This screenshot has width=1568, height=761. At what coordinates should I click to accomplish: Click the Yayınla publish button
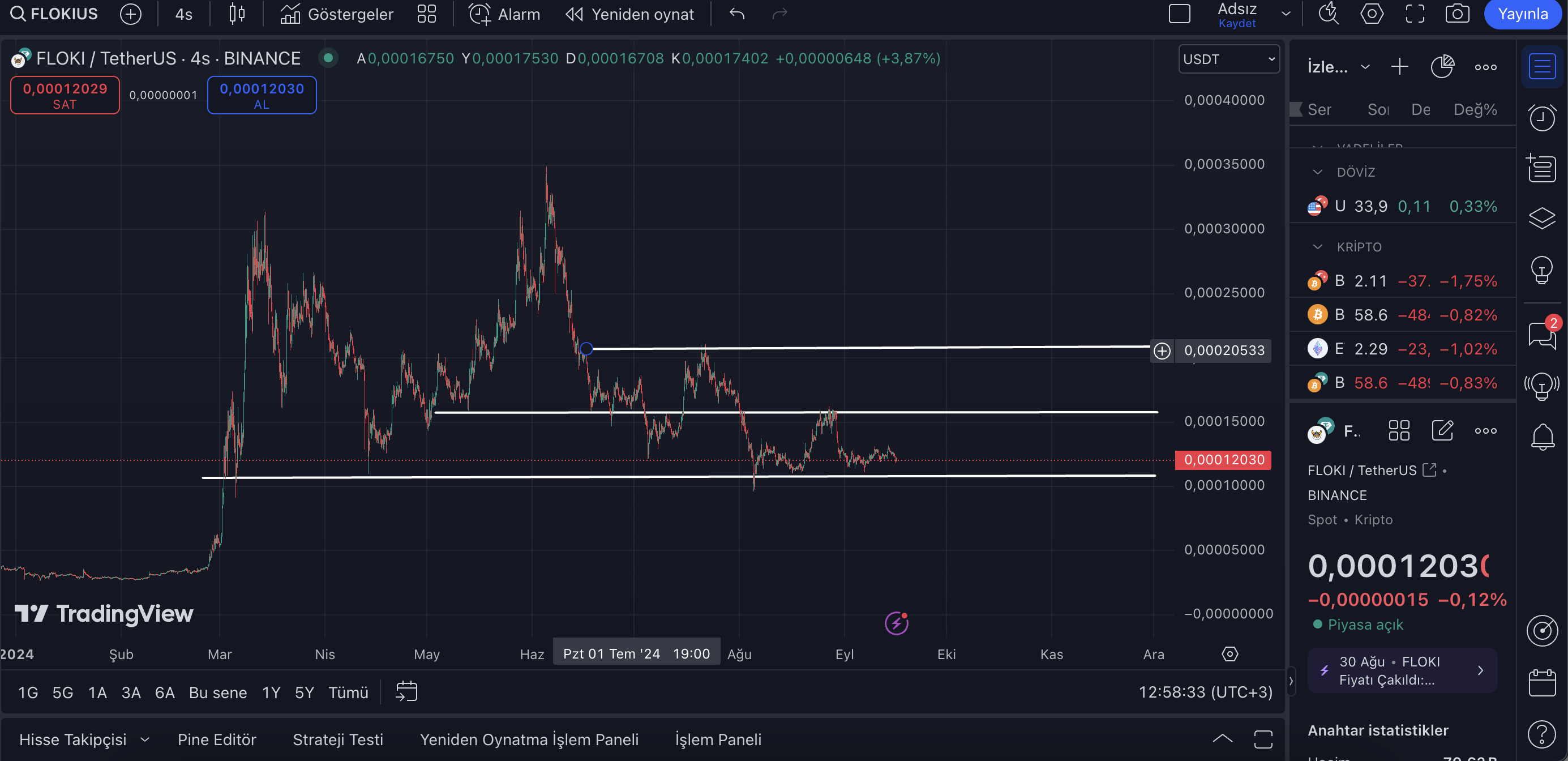tap(1523, 14)
